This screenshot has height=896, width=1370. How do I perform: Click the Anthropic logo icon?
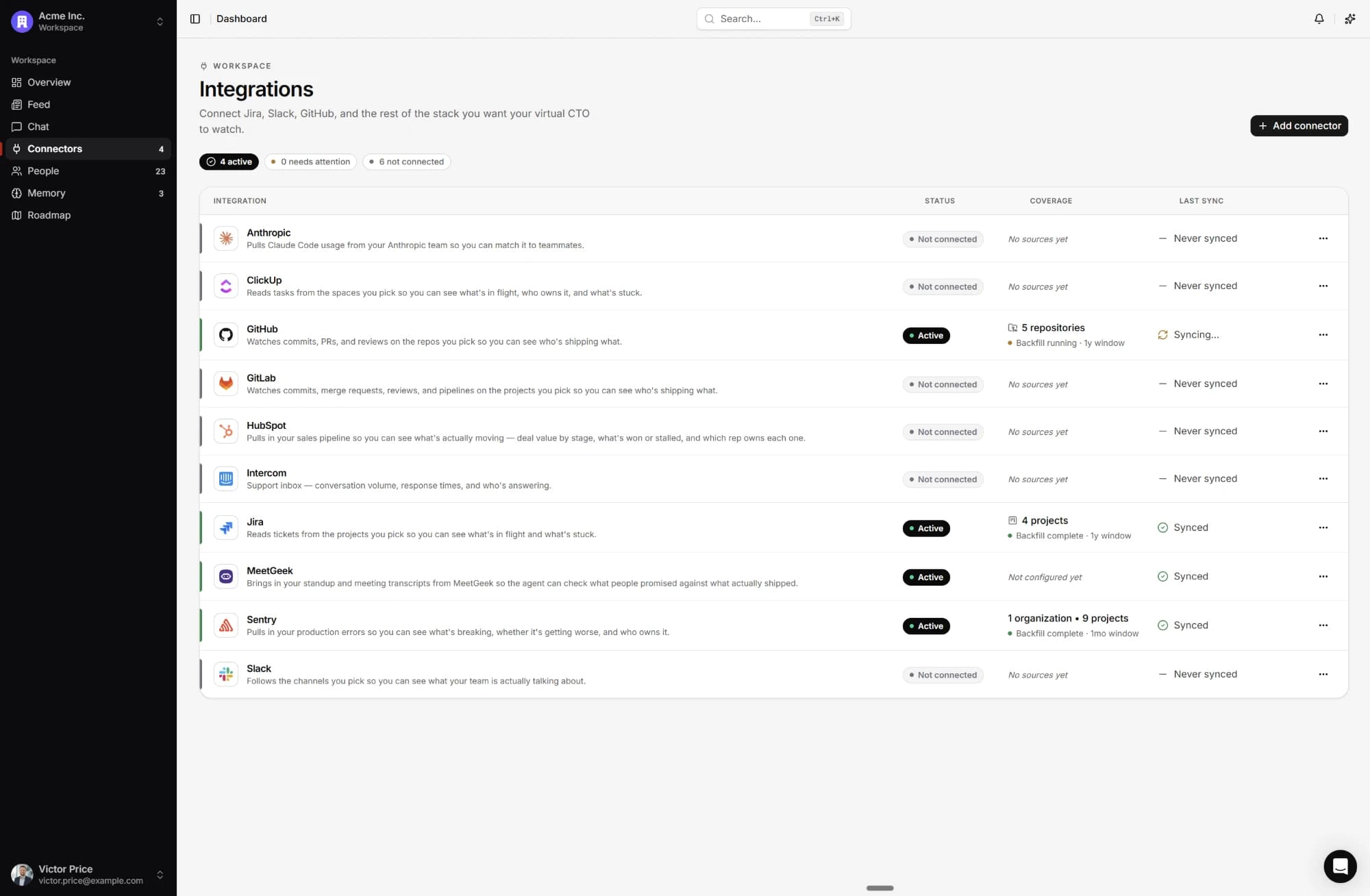226,238
